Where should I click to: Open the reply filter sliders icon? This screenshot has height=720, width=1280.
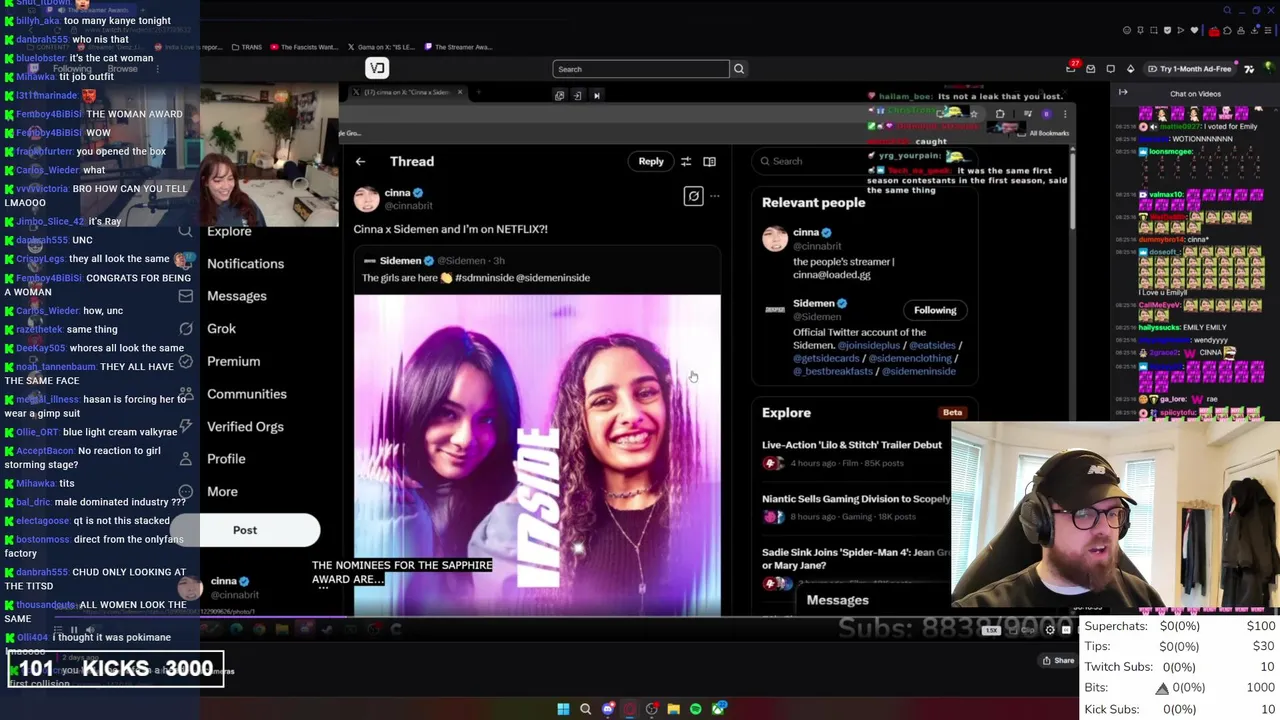pos(686,161)
